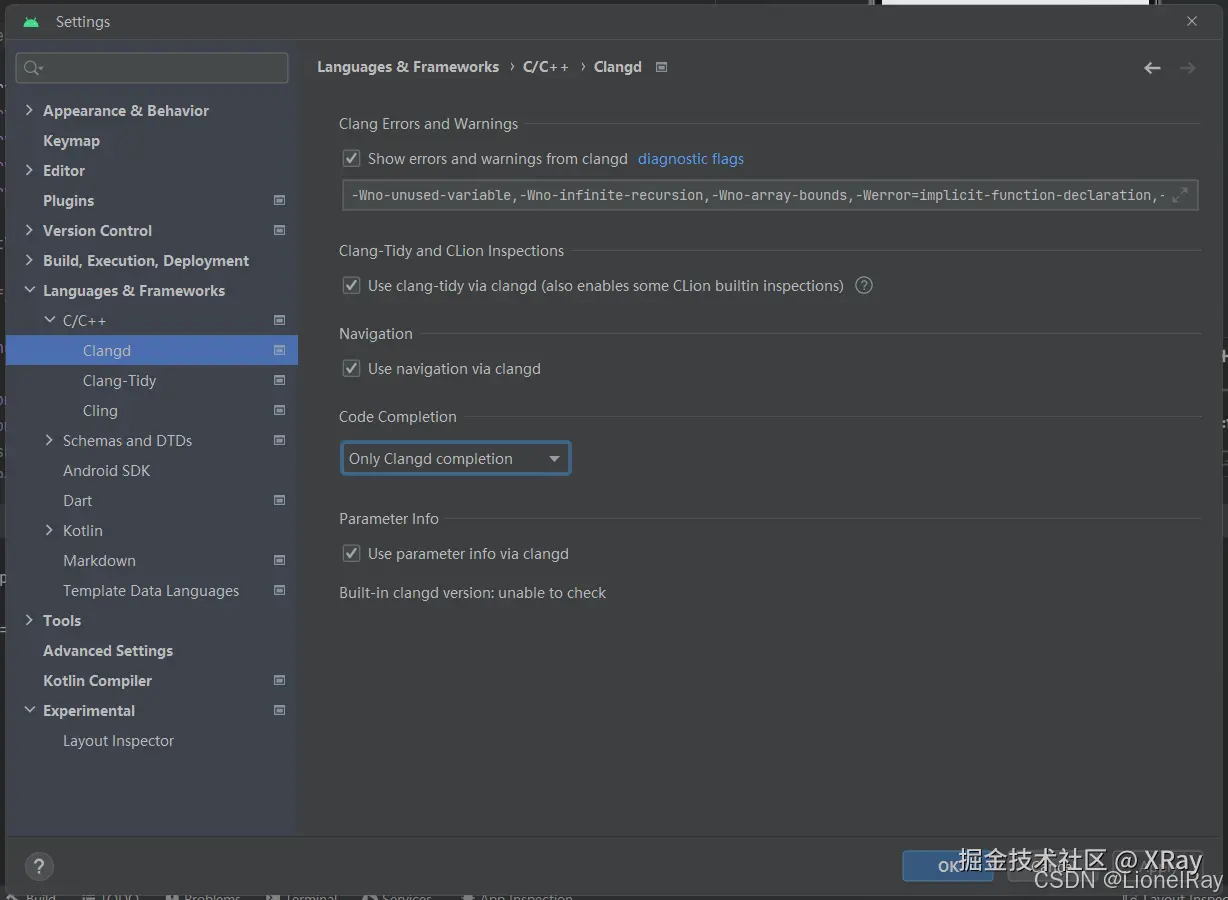Click project icon on the Plugins row
Viewport: 1228px width, 900px height.
pyautogui.click(x=279, y=200)
